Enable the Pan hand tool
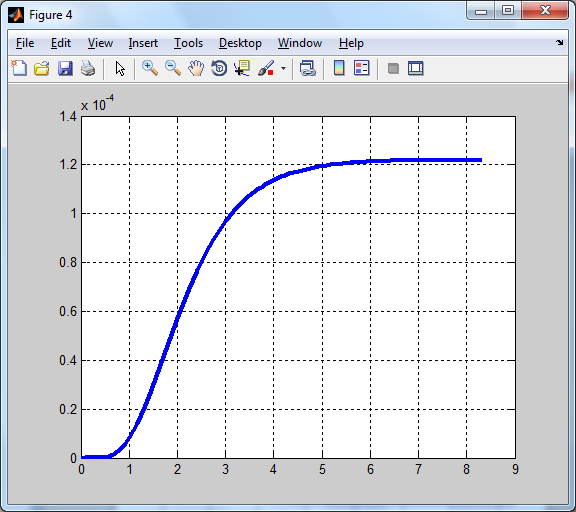Viewport: 576px width, 512px height. click(196, 68)
